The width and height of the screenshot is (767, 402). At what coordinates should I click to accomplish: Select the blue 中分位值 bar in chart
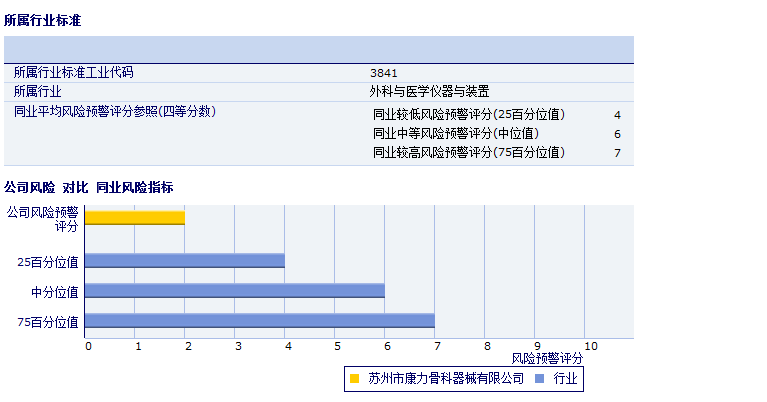tap(235, 290)
